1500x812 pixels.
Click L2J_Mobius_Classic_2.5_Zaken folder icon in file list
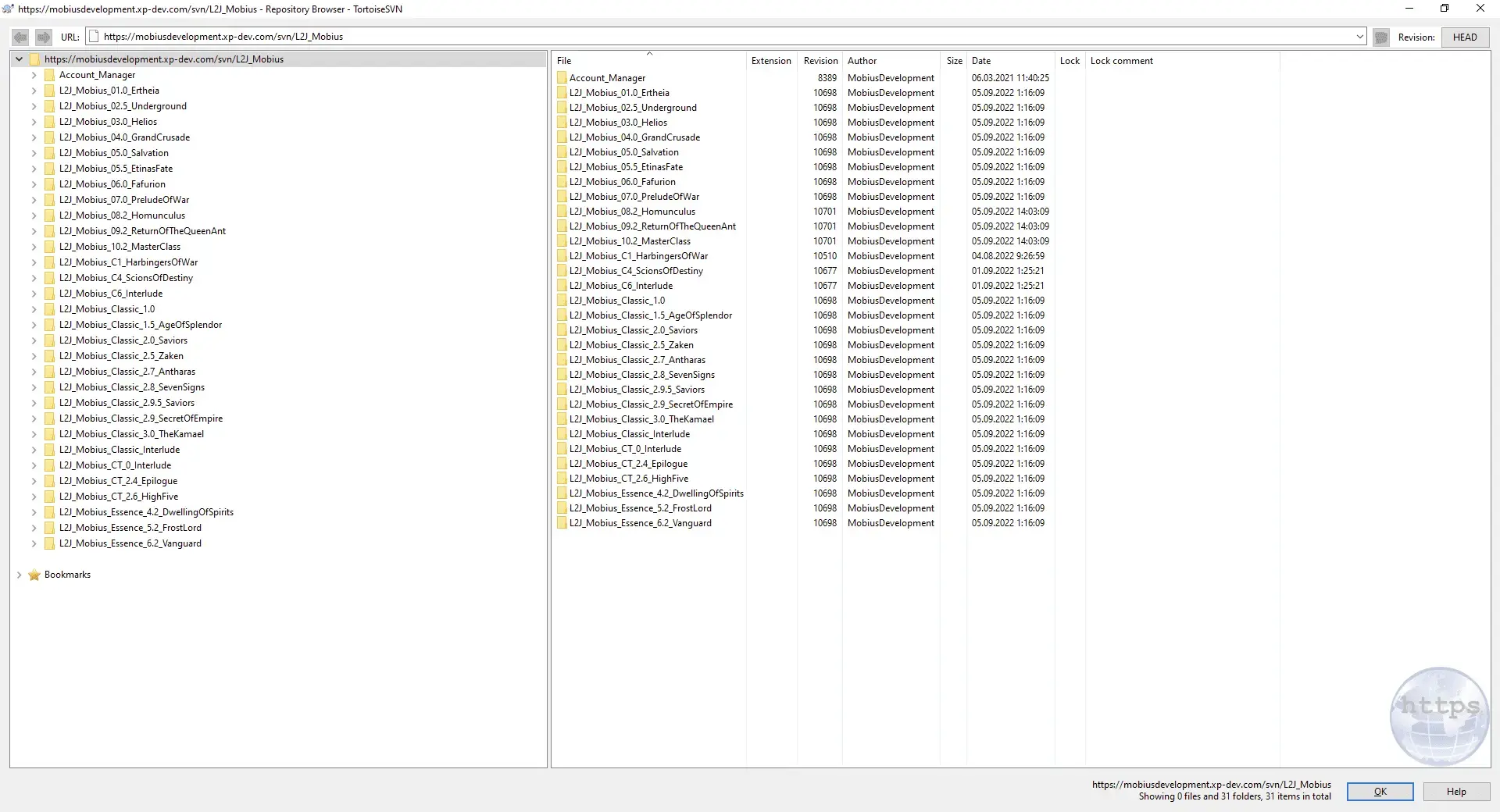coord(562,345)
